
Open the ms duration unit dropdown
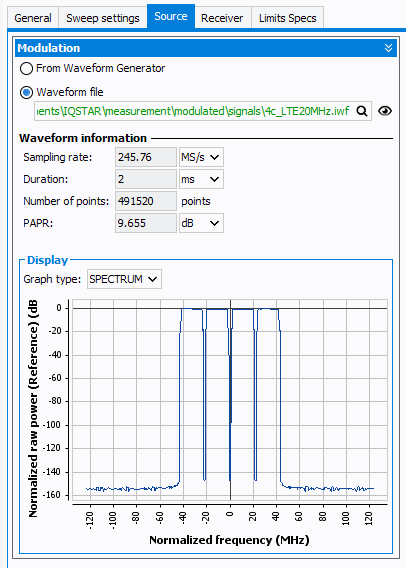pos(201,179)
